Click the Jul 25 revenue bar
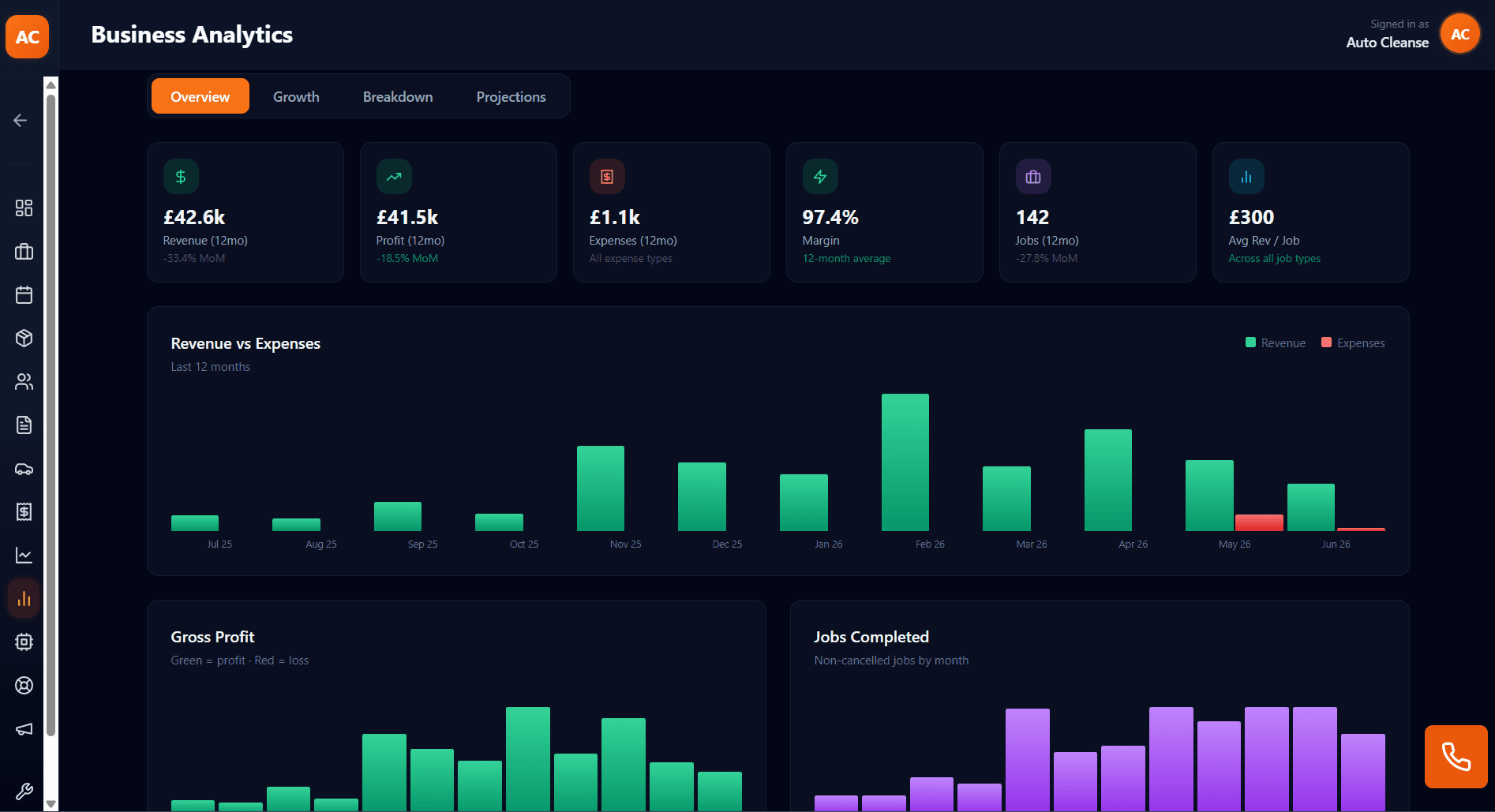Screen dimensions: 1495x812 click(x=194, y=523)
